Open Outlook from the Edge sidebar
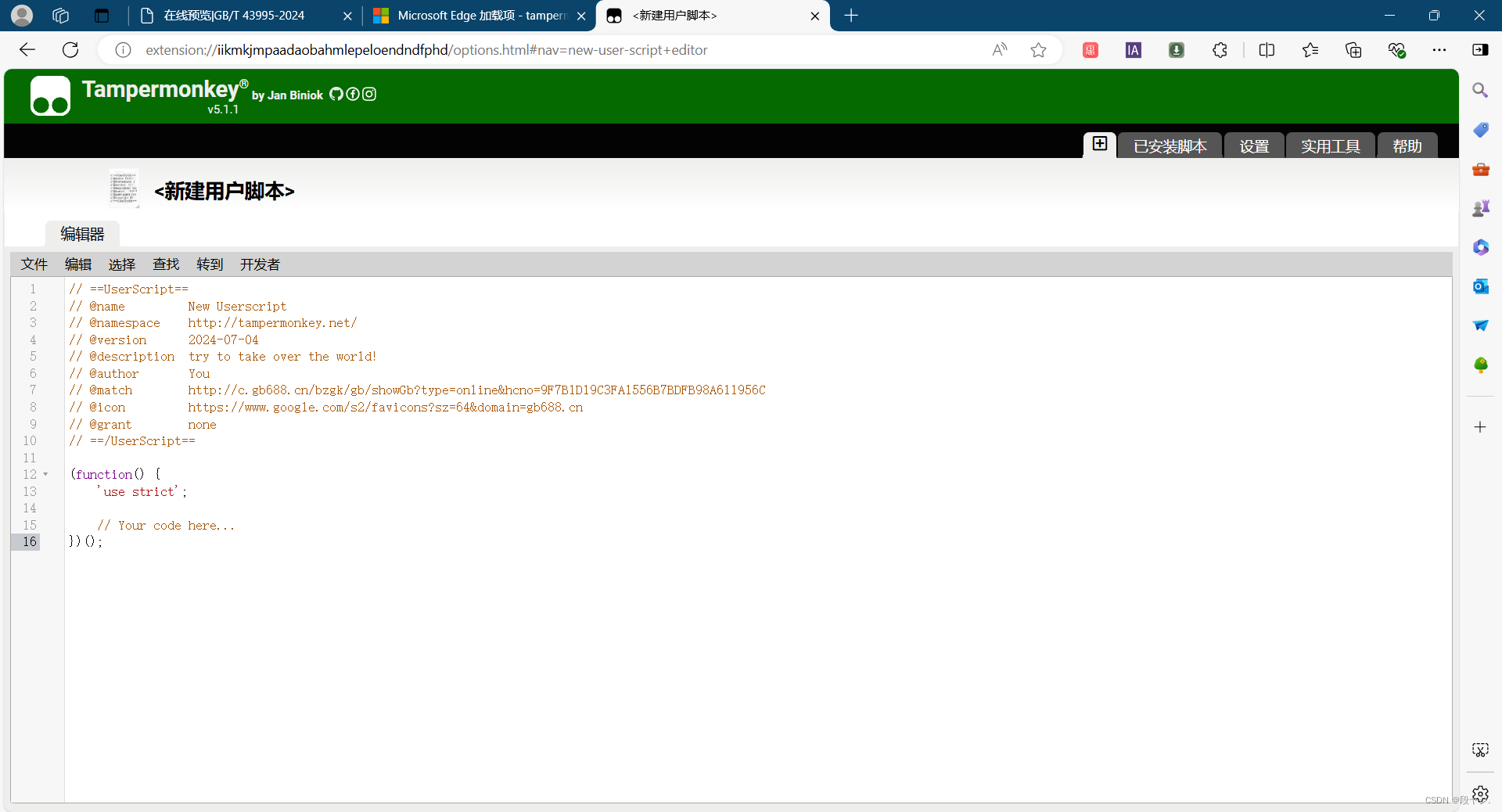 tap(1481, 286)
